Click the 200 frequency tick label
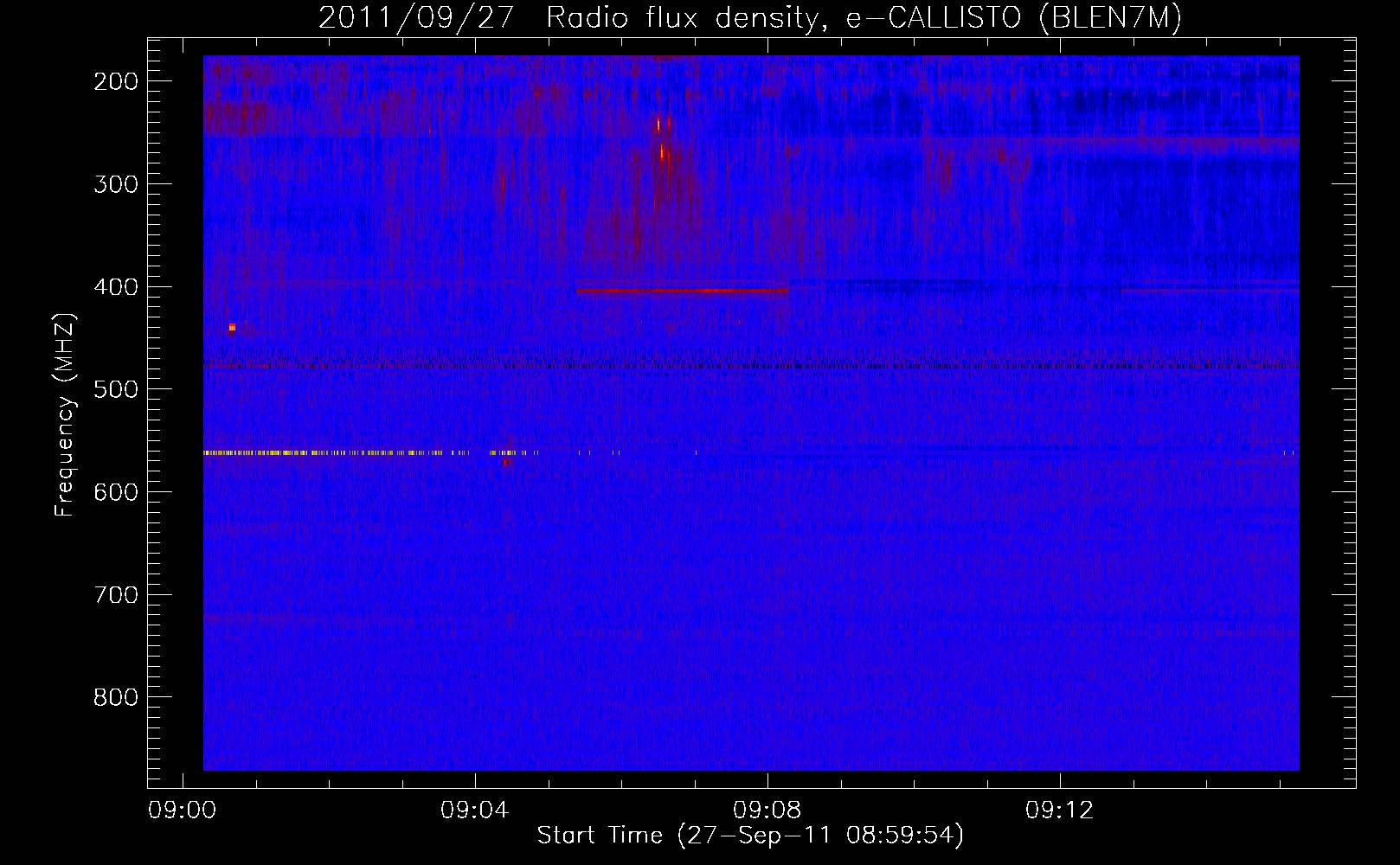The width and height of the screenshot is (1400, 865). [x=116, y=81]
